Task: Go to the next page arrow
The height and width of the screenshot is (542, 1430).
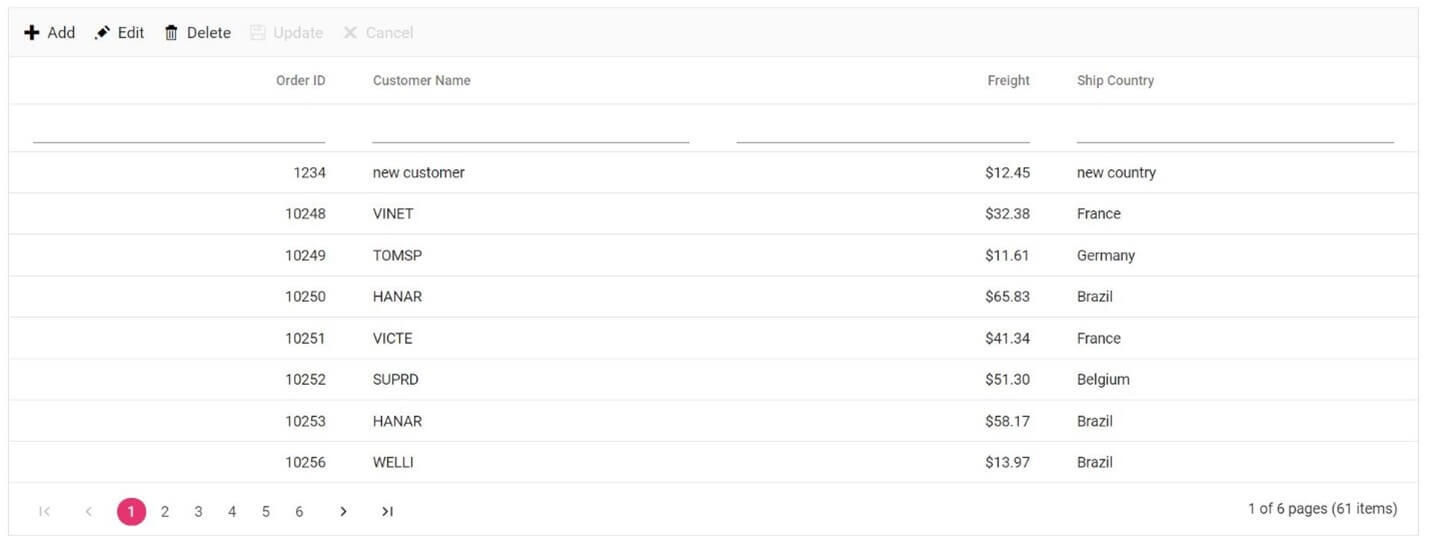Action: coord(343,512)
